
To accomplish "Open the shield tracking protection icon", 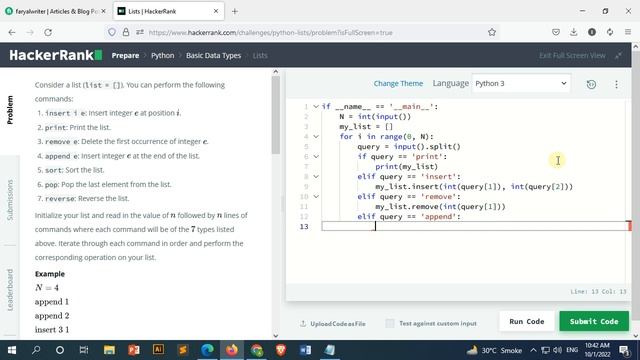I will point(112,32).
